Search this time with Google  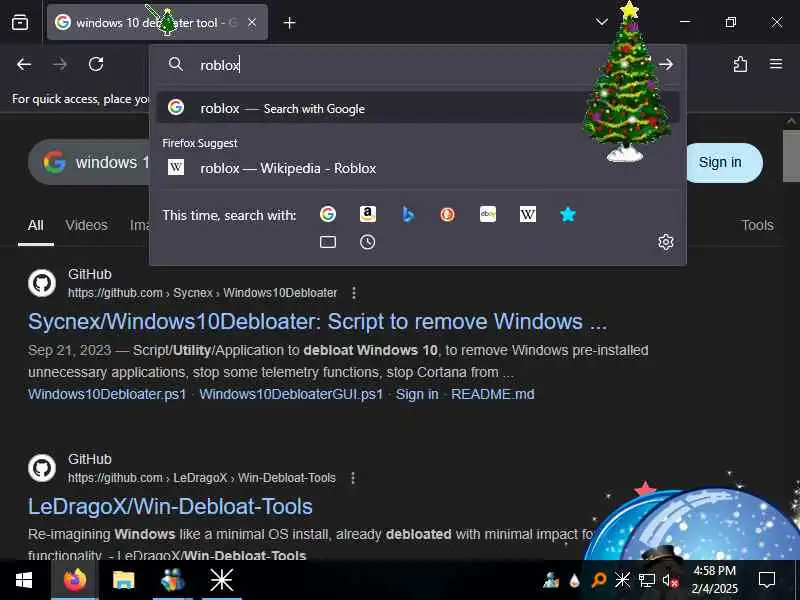(328, 214)
